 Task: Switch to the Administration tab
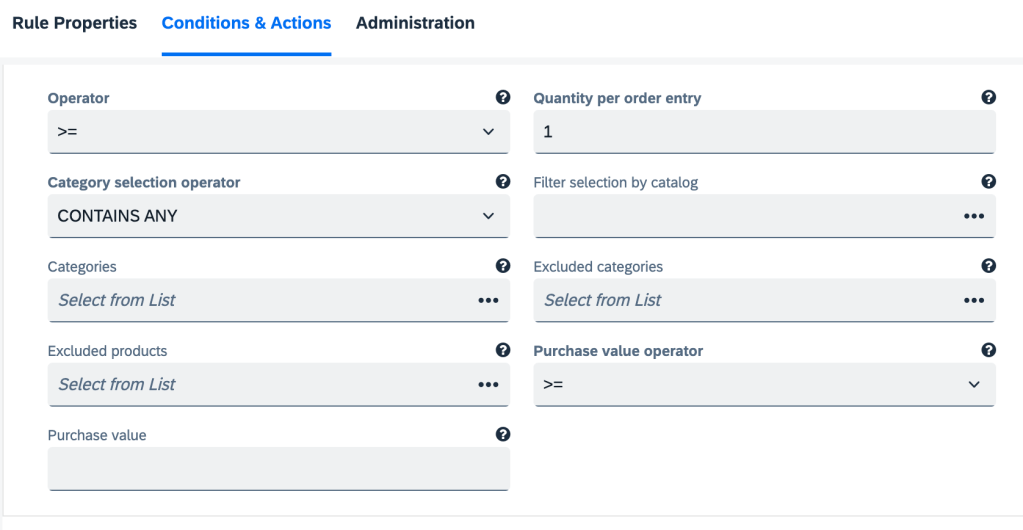pyautogui.click(x=415, y=23)
